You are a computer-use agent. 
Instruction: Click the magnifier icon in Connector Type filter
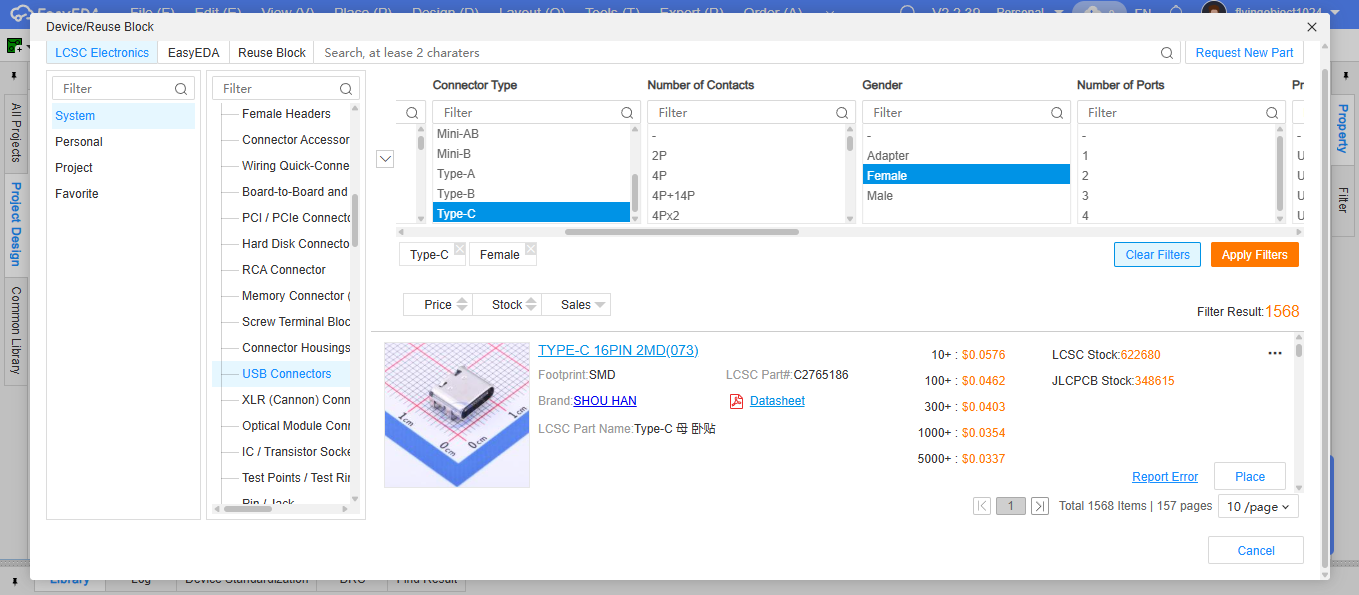click(627, 113)
